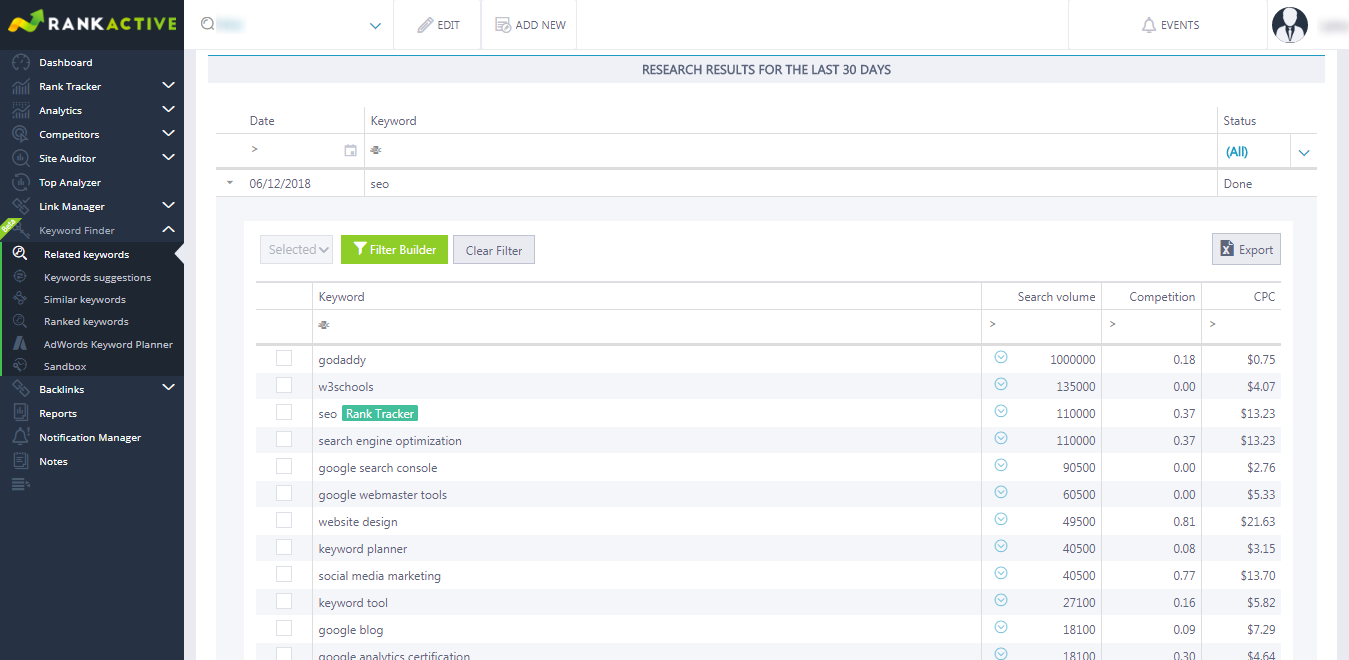Click the AdWords Keyword Planner icon
Image resolution: width=1349 pixels, height=660 pixels.
pos(20,344)
